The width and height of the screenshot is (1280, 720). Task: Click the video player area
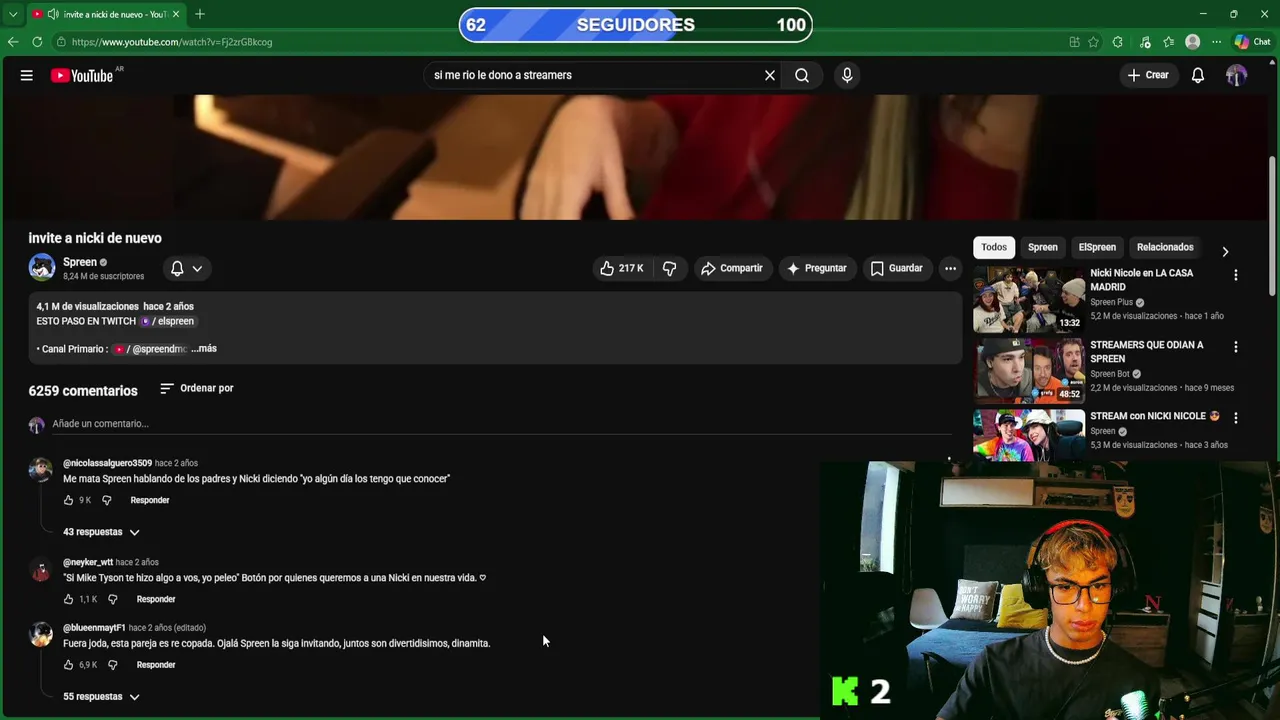click(x=634, y=157)
